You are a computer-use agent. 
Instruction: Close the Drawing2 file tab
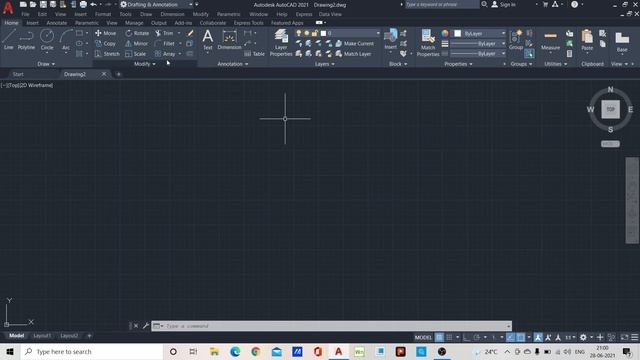pyautogui.click(x=104, y=74)
